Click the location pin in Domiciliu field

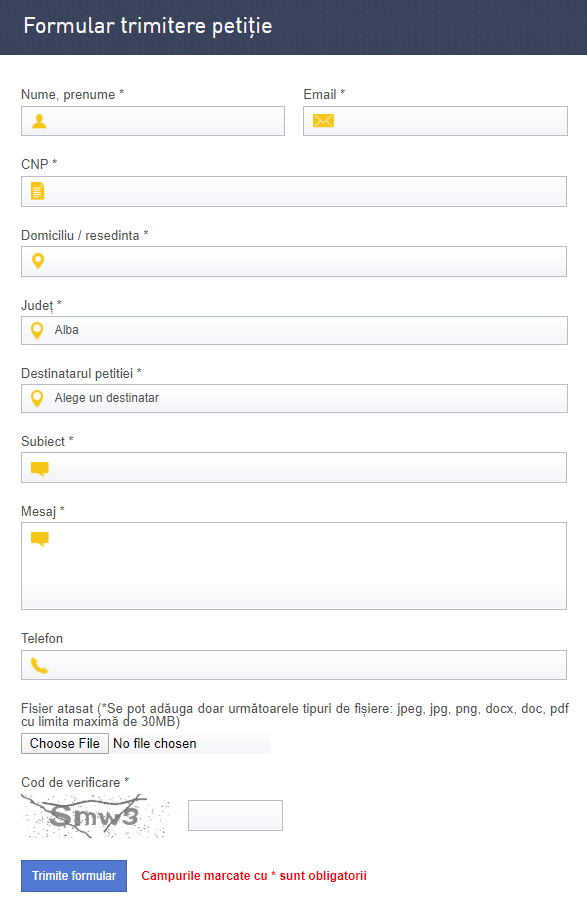click(x=38, y=261)
